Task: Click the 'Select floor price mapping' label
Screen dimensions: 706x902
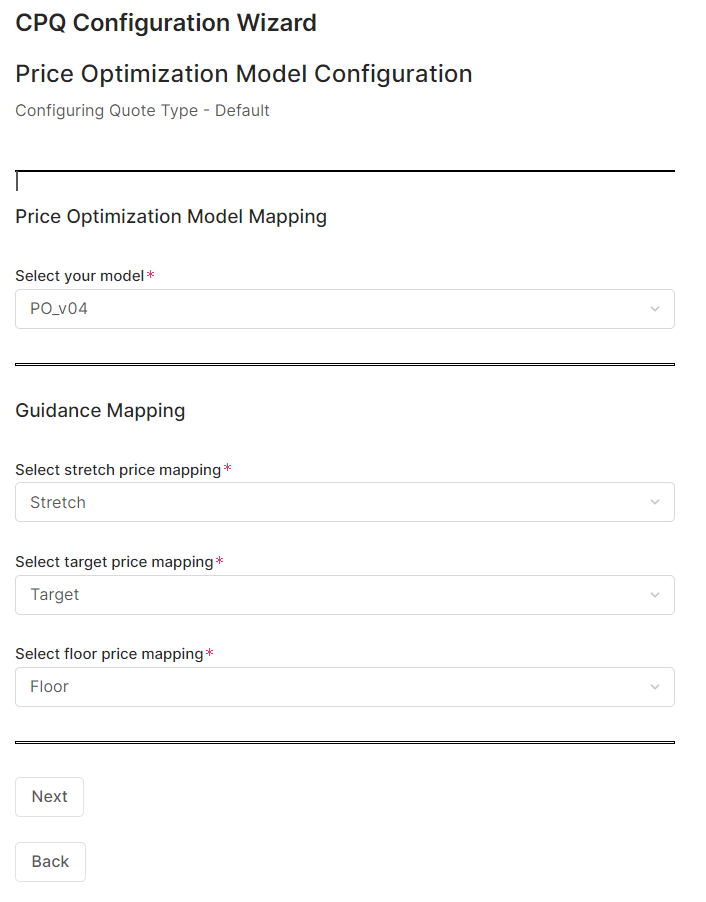Action: tap(109, 654)
